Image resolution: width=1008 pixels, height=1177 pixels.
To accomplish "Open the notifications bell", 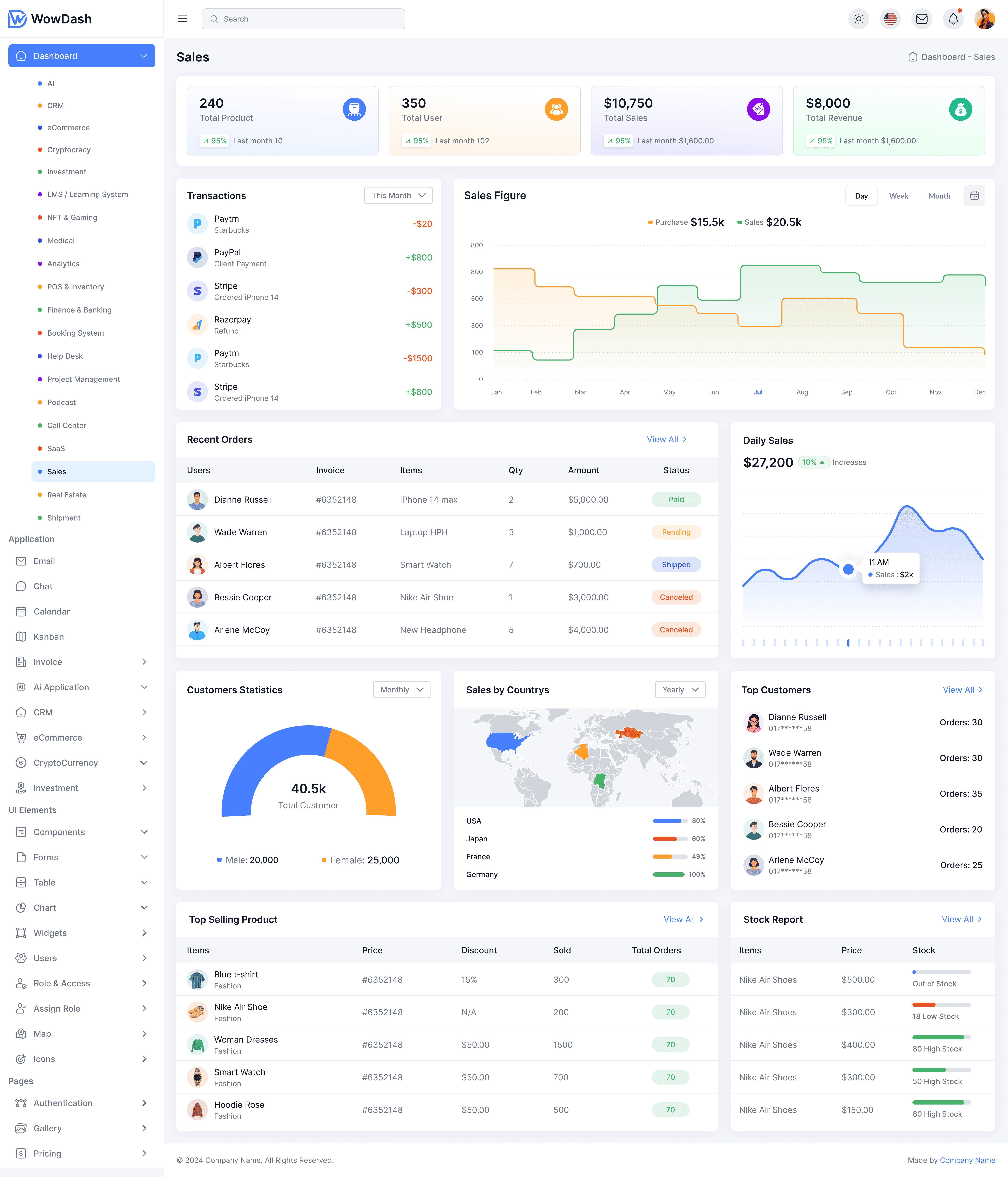I will (953, 19).
